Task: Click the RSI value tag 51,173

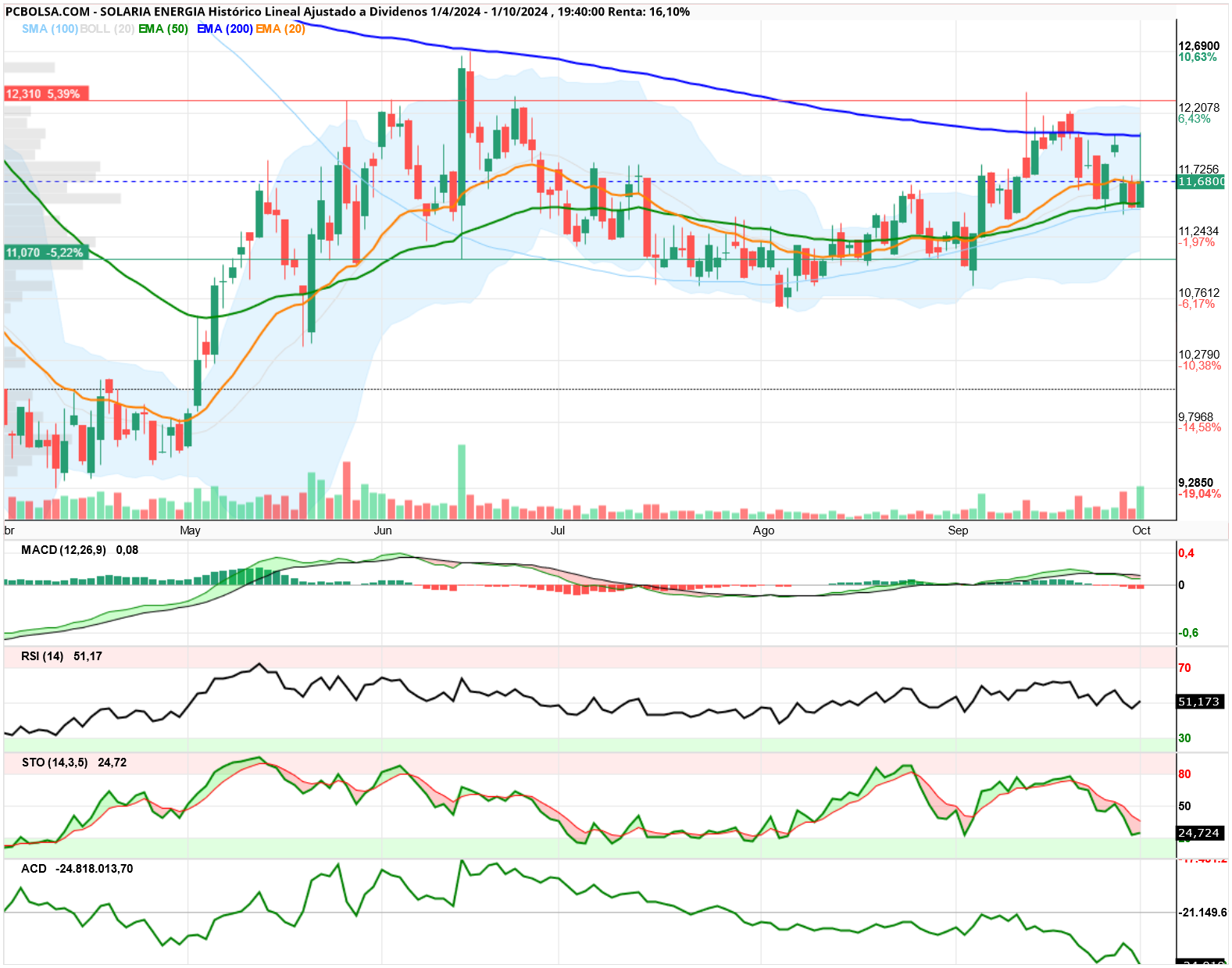Action: (x=1199, y=702)
